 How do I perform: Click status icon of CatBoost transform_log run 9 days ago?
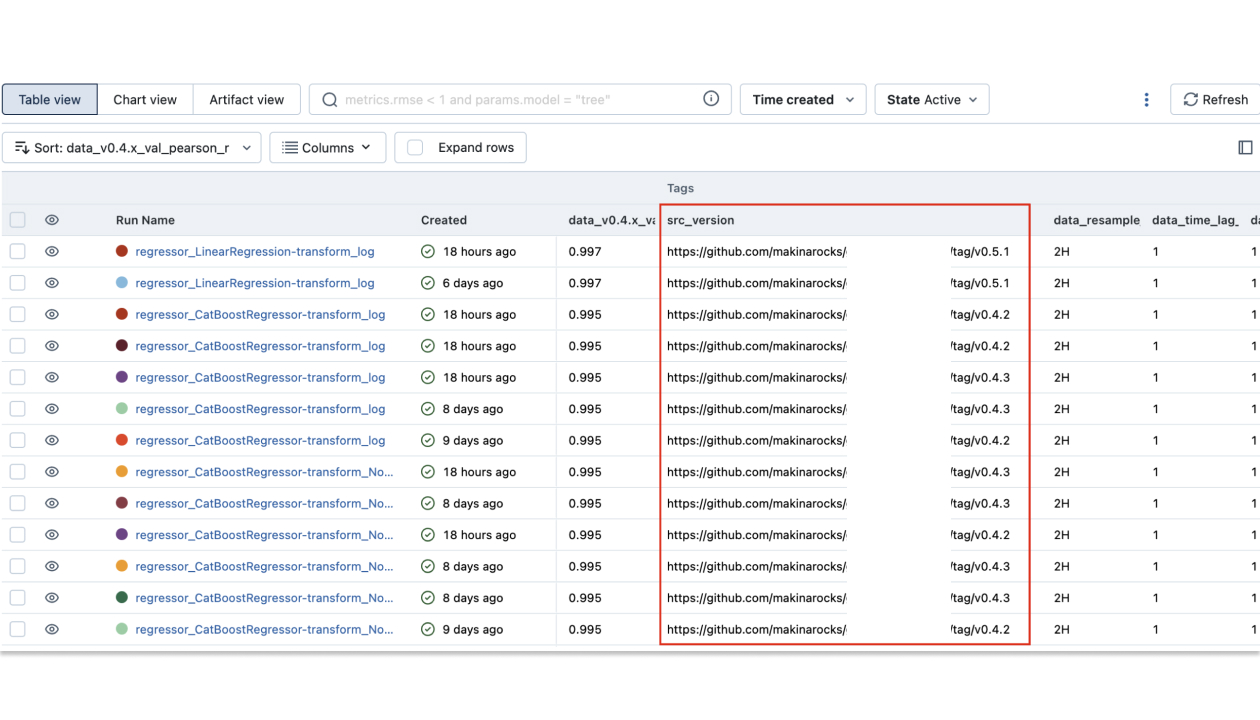click(428, 441)
